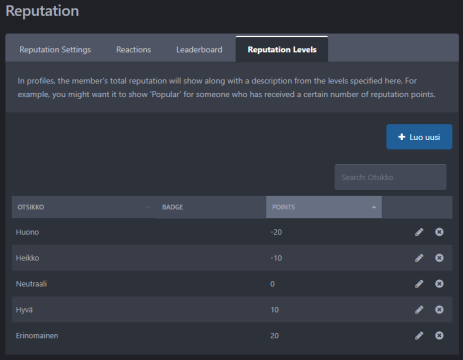The height and width of the screenshot is (360, 463).
Task: Delete the Hyvä reputation level
Action: click(x=439, y=310)
